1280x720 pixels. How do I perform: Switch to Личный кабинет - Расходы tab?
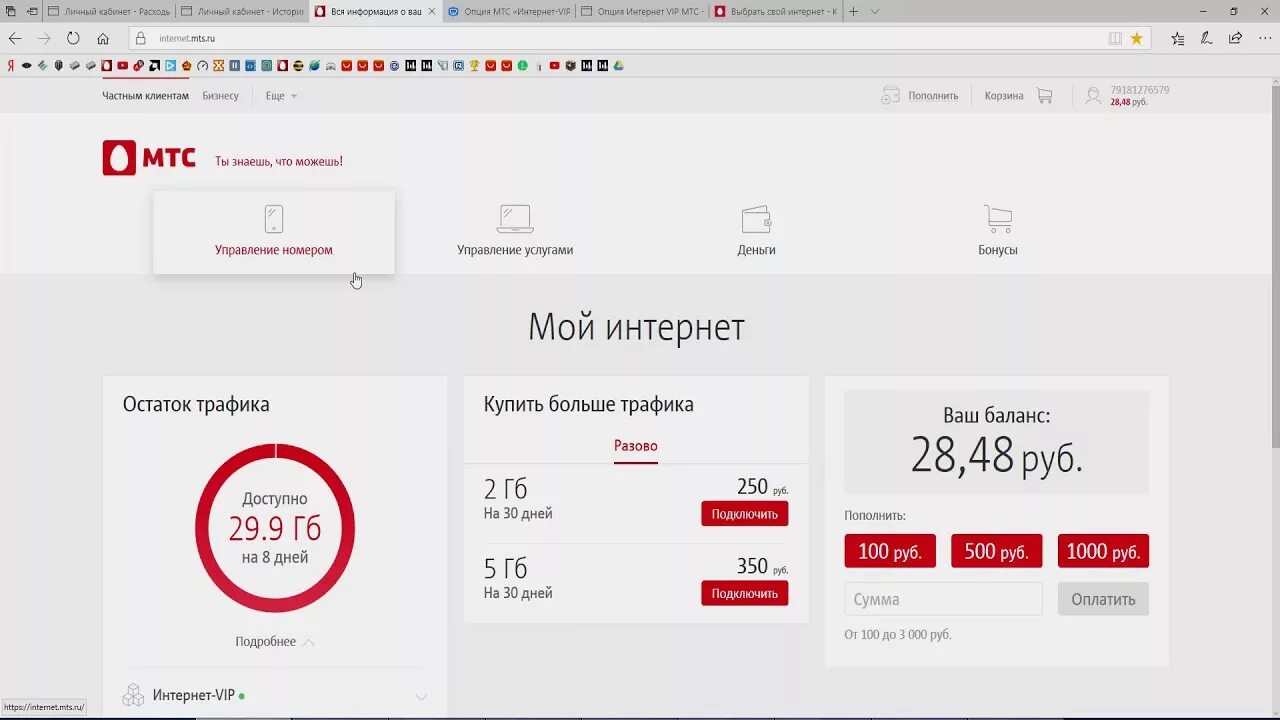[x=109, y=12]
